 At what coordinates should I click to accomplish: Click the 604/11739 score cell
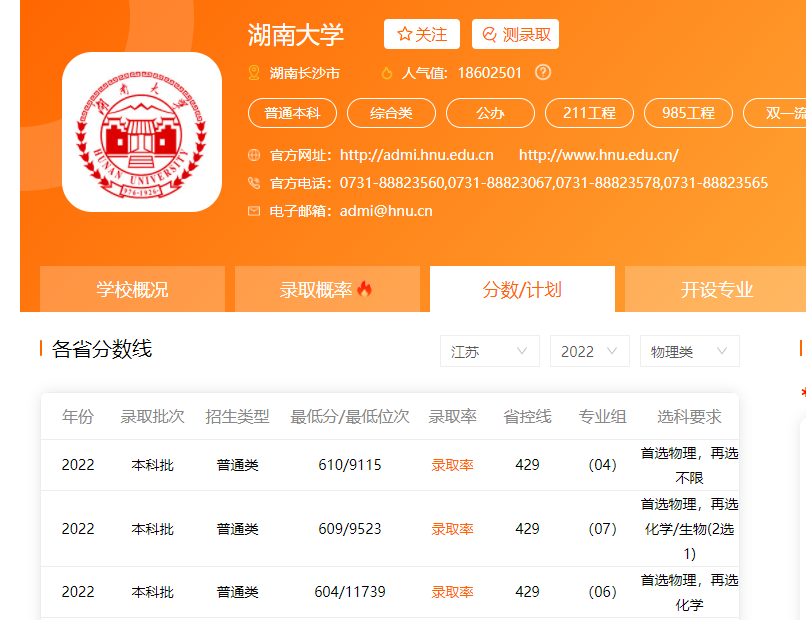350,592
